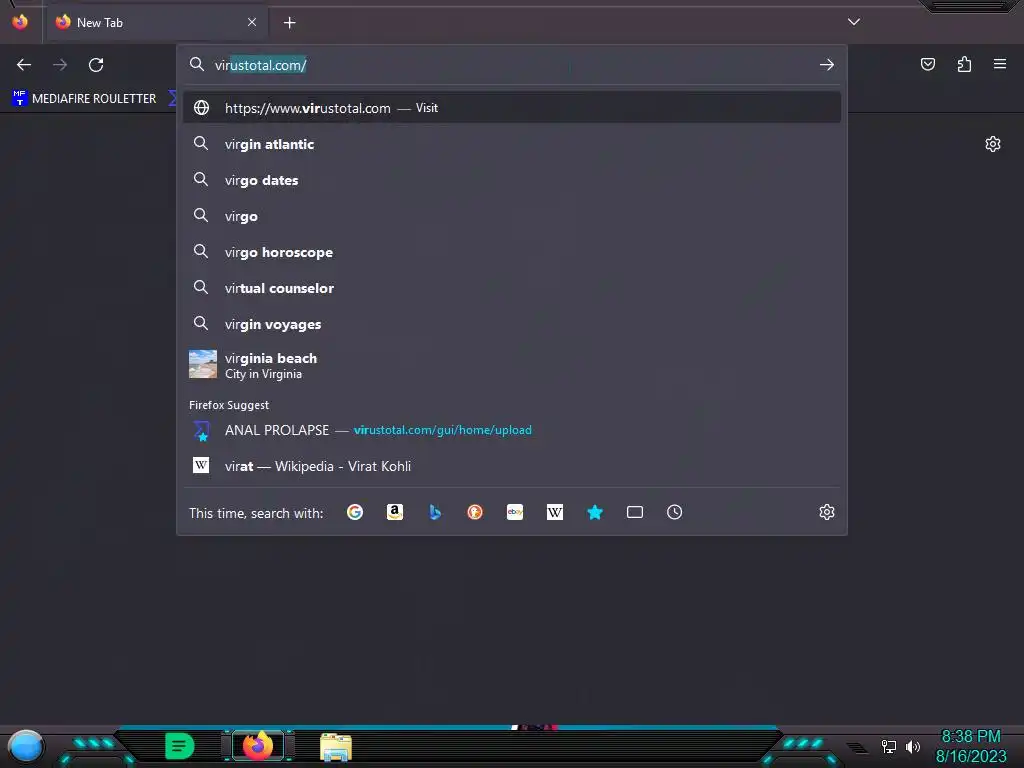Open search settings gear in dropdown
Image resolution: width=1024 pixels, height=768 pixels.
827,513
